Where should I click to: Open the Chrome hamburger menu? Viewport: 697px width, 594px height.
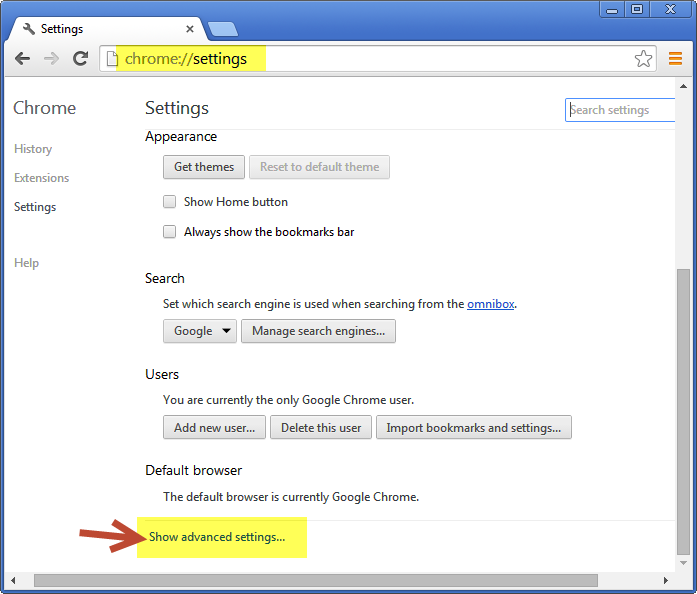[x=675, y=58]
